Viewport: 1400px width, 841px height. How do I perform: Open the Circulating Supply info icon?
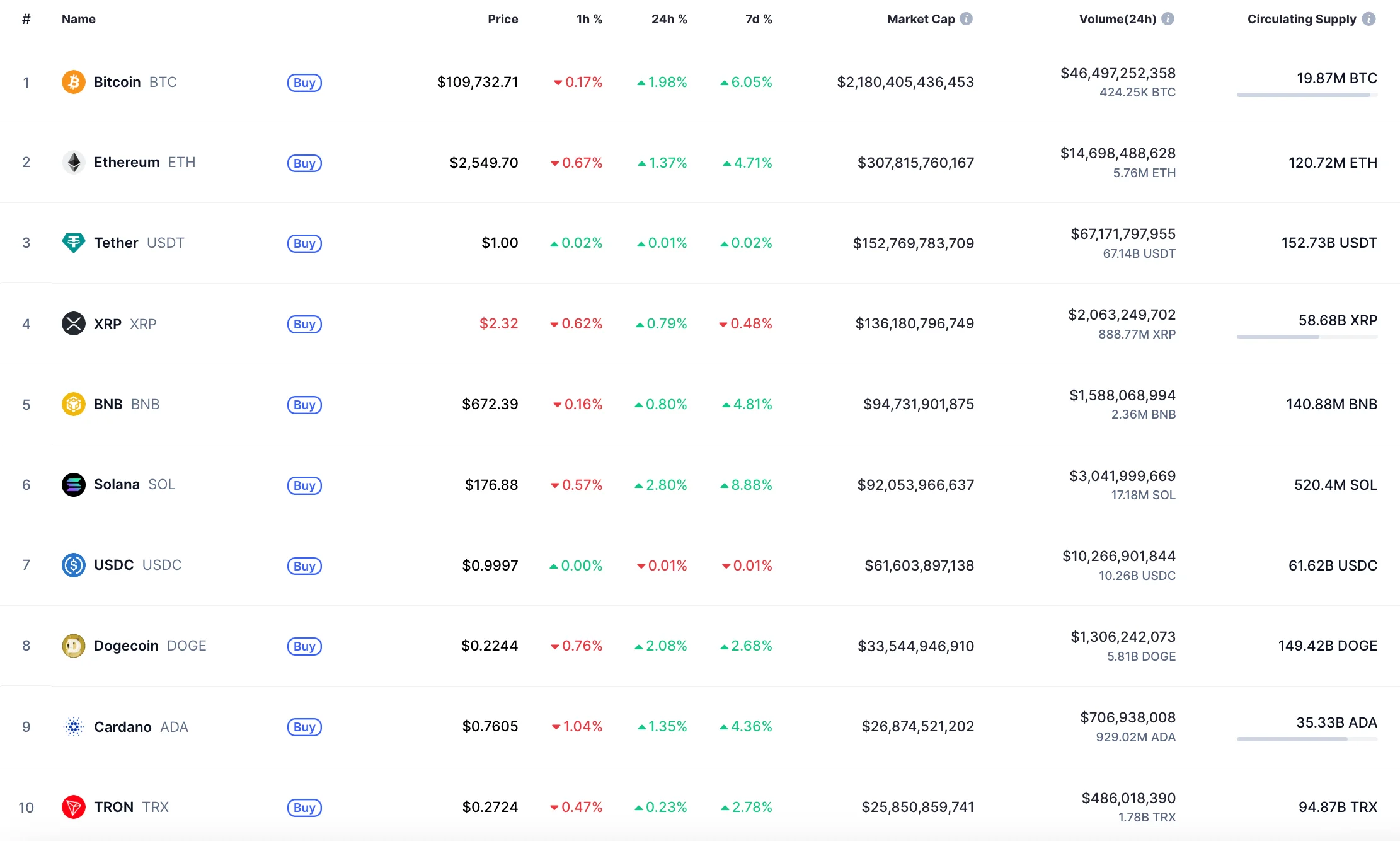(x=1368, y=19)
